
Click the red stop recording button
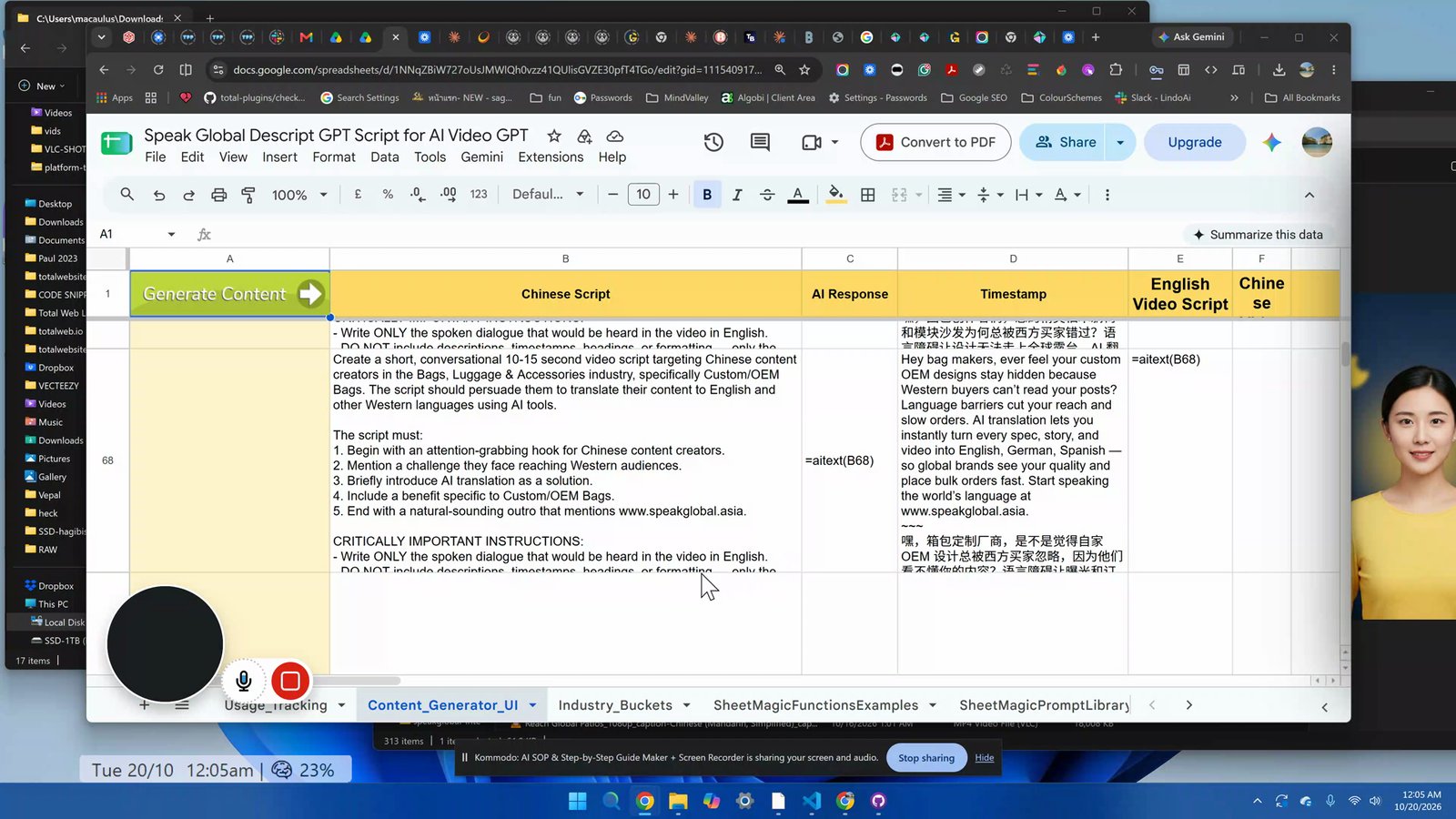click(290, 681)
